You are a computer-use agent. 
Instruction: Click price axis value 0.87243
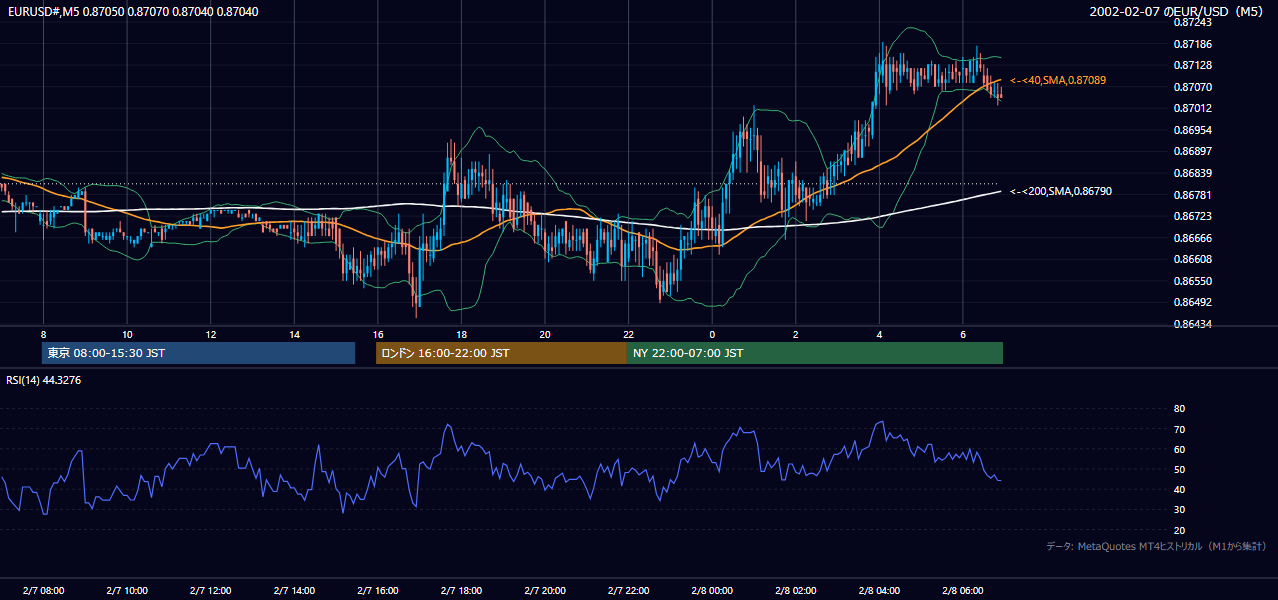[x=1192, y=23]
